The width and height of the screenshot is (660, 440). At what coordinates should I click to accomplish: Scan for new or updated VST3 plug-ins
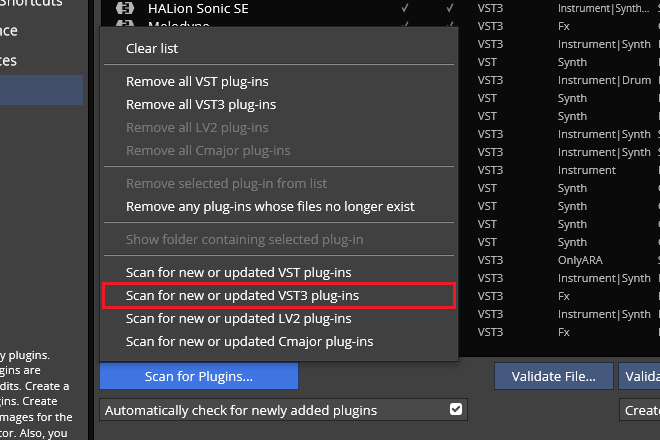click(x=242, y=295)
